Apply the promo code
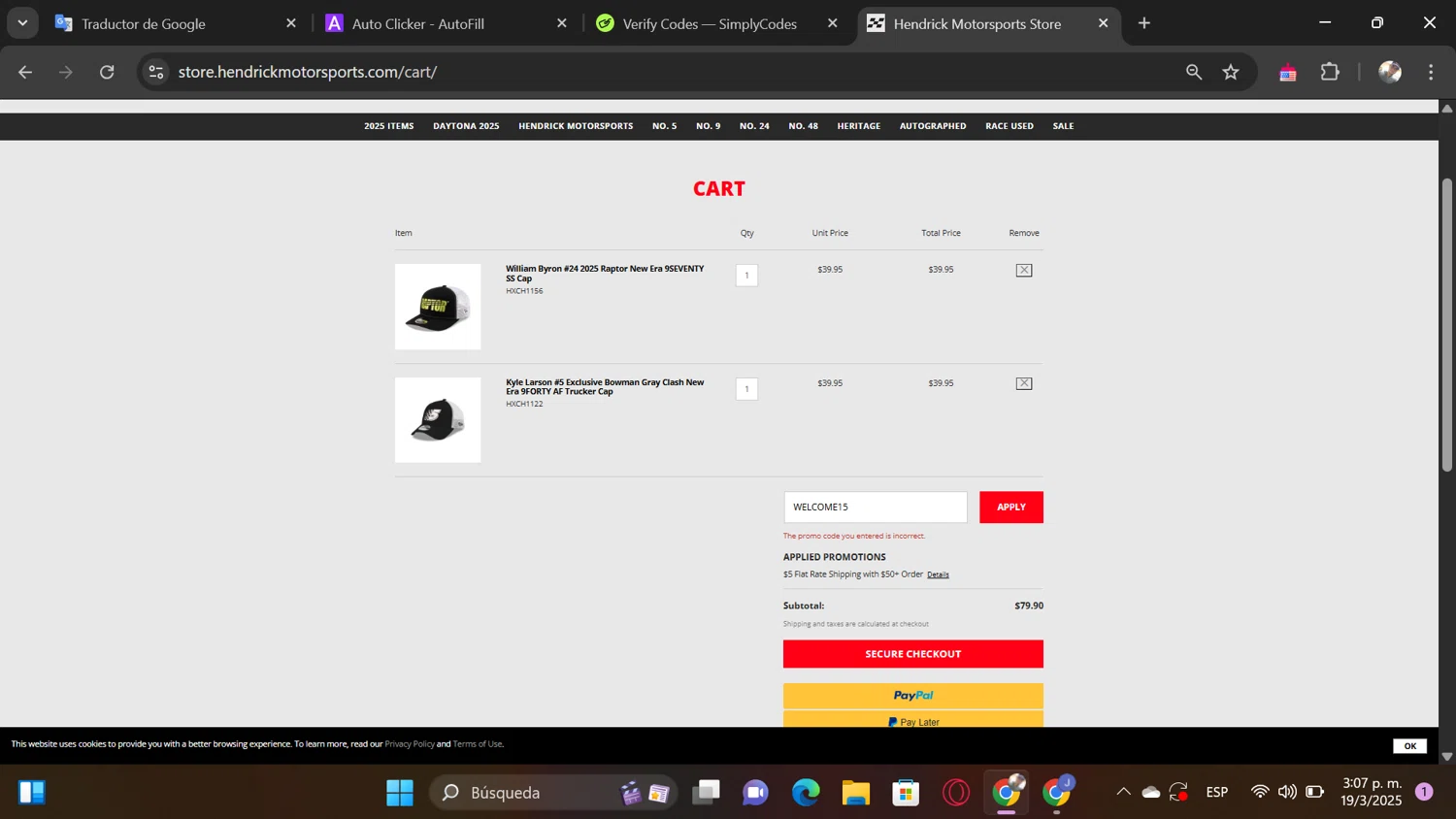 [x=1011, y=508]
